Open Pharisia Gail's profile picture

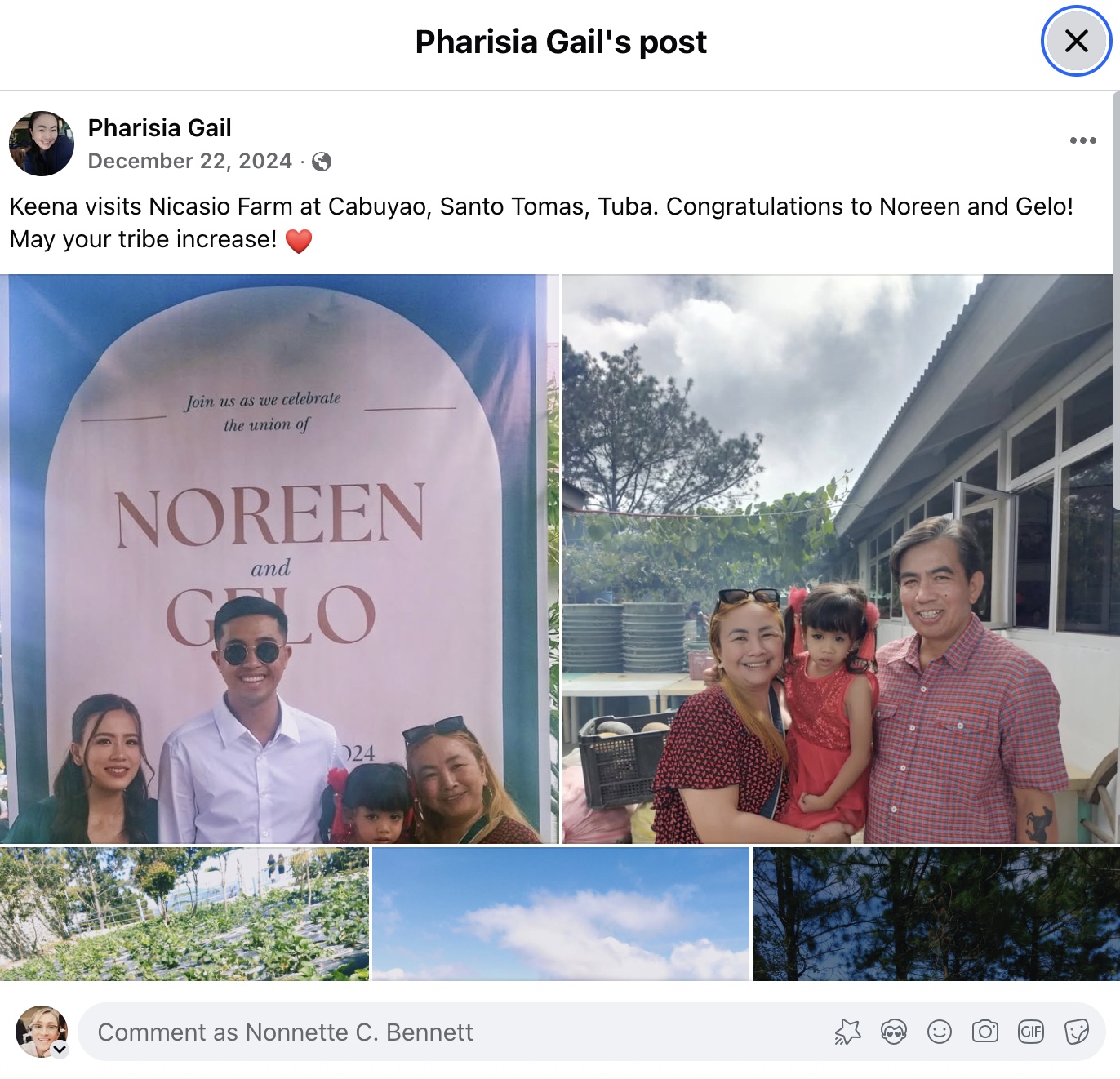pyautogui.click(x=42, y=144)
